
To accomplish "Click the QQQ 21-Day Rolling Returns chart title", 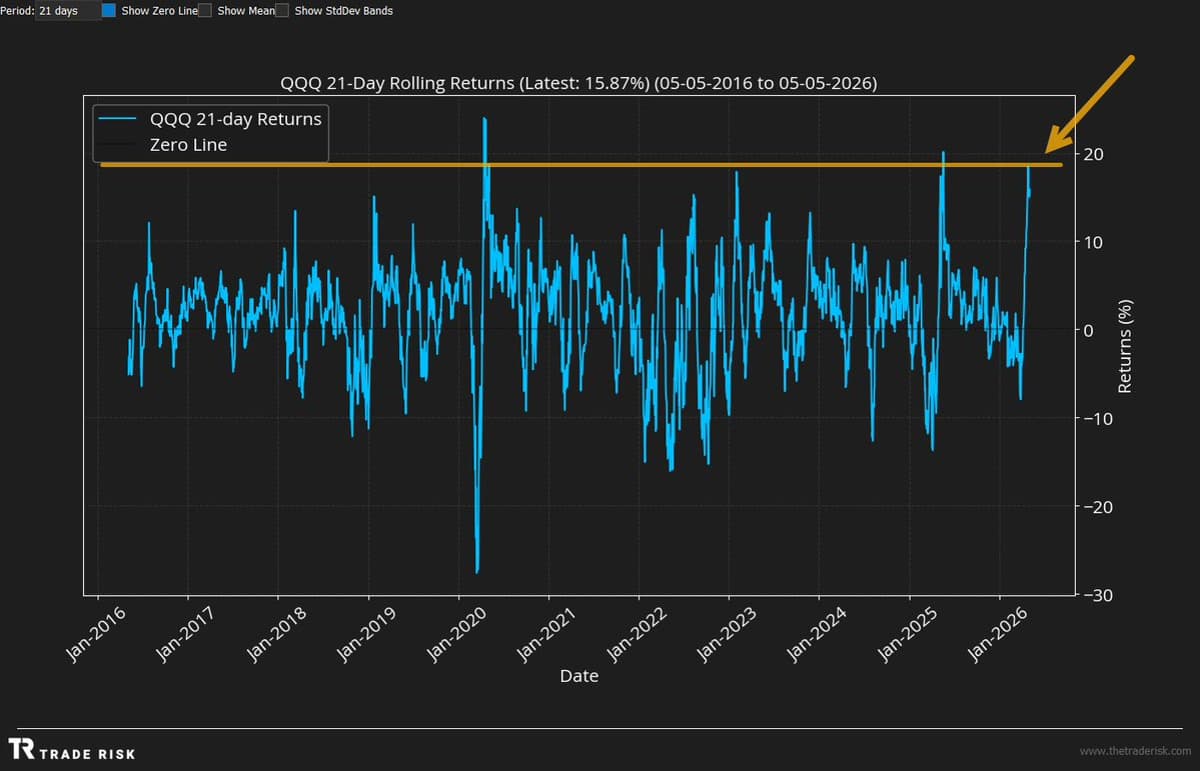I will point(579,84).
